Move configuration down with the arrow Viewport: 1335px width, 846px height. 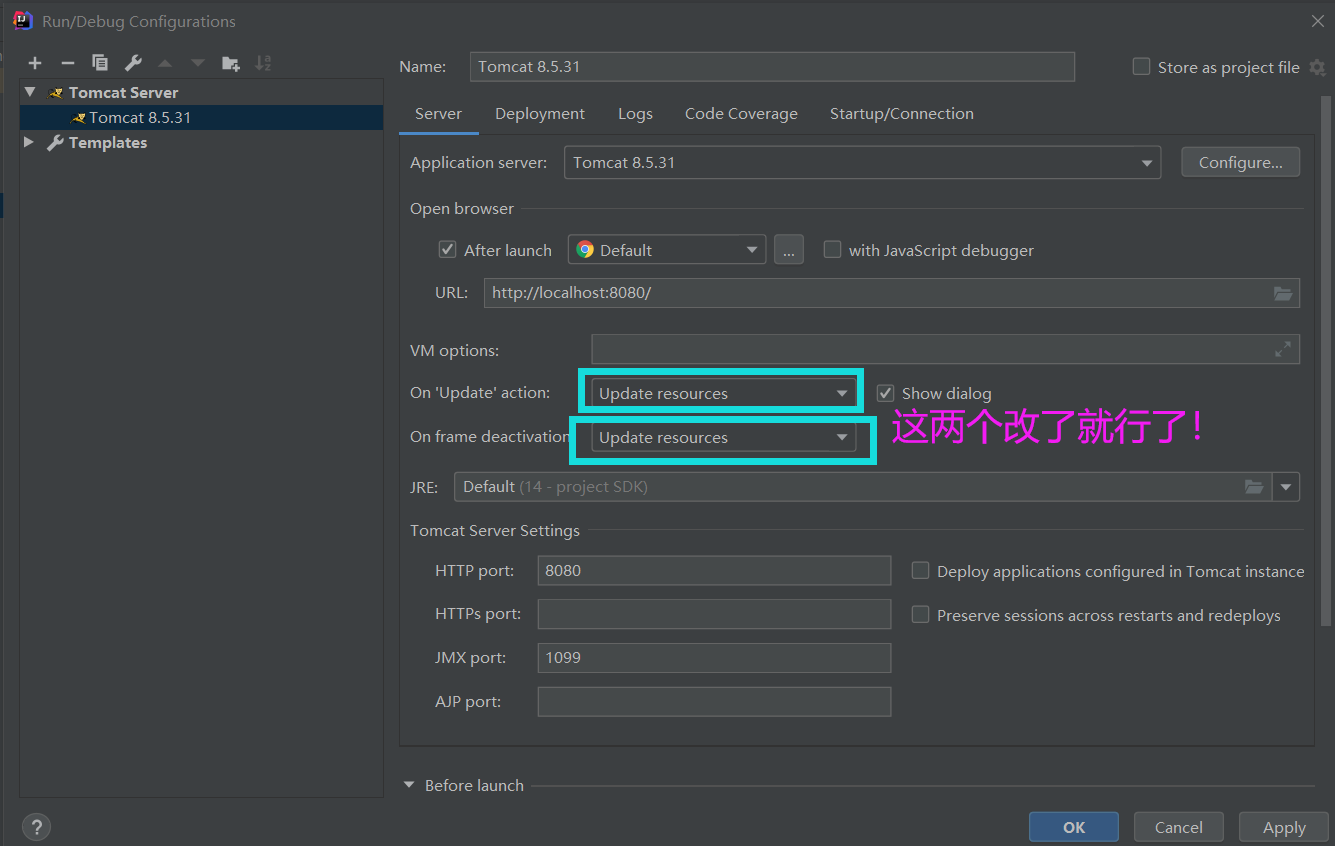pos(198,63)
